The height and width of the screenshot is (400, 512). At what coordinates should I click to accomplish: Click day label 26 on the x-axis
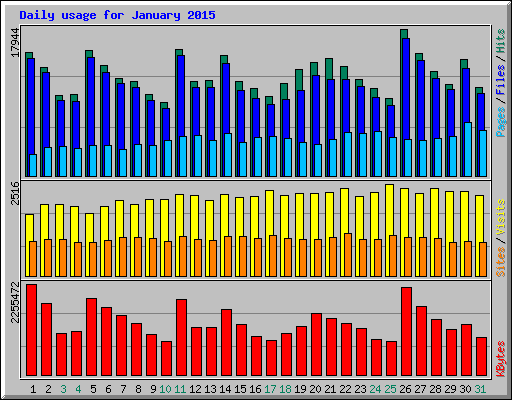pyautogui.click(x=405, y=389)
